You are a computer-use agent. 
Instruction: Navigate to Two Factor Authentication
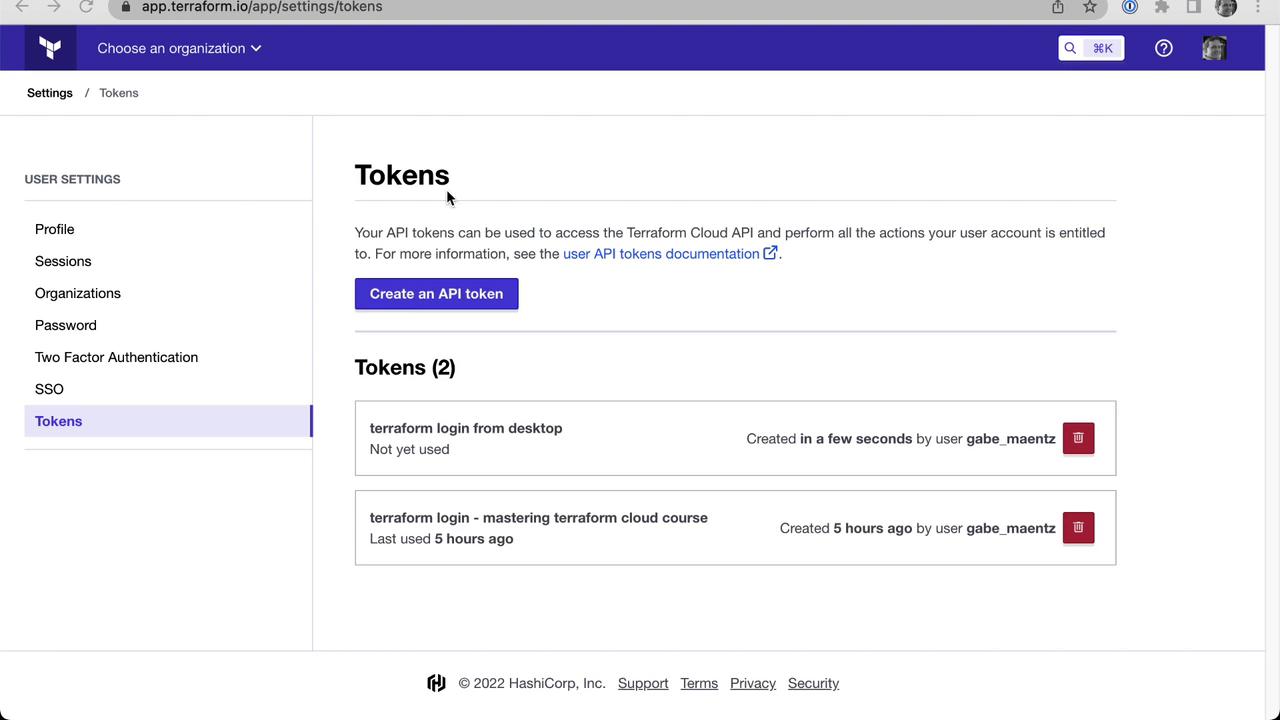point(116,357)
